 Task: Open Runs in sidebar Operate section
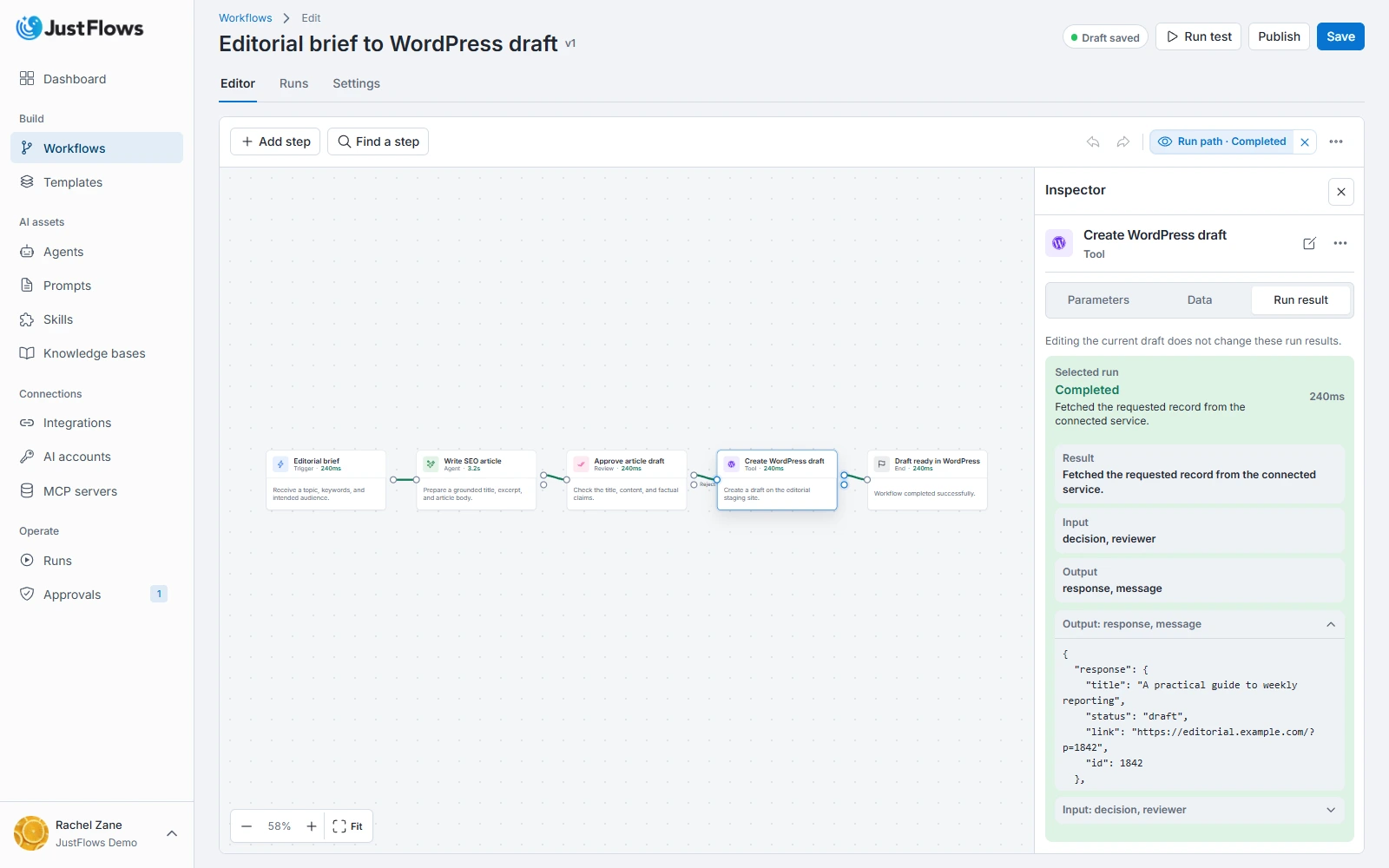[x=96, y=561]
